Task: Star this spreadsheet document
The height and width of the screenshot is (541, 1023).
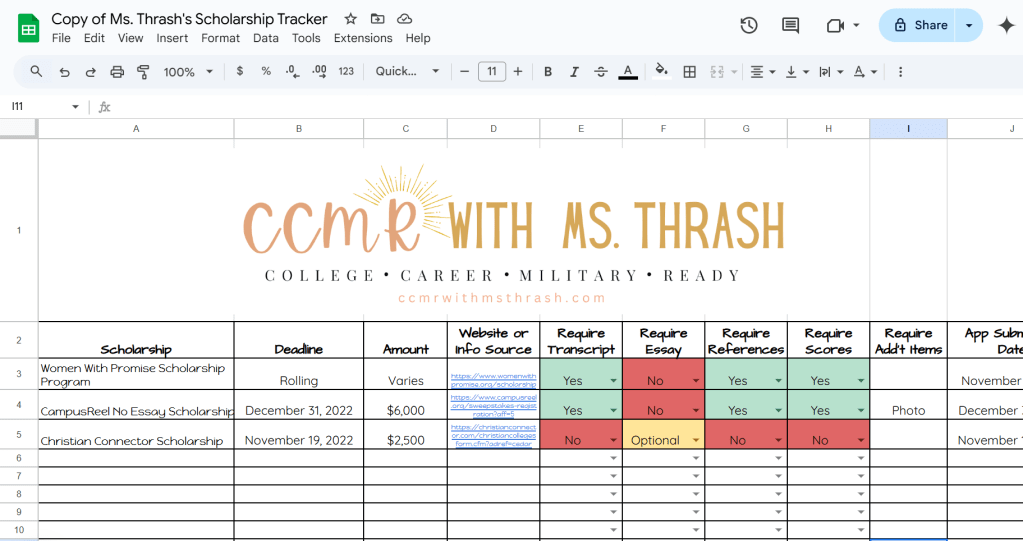Action: coord(350,19)
